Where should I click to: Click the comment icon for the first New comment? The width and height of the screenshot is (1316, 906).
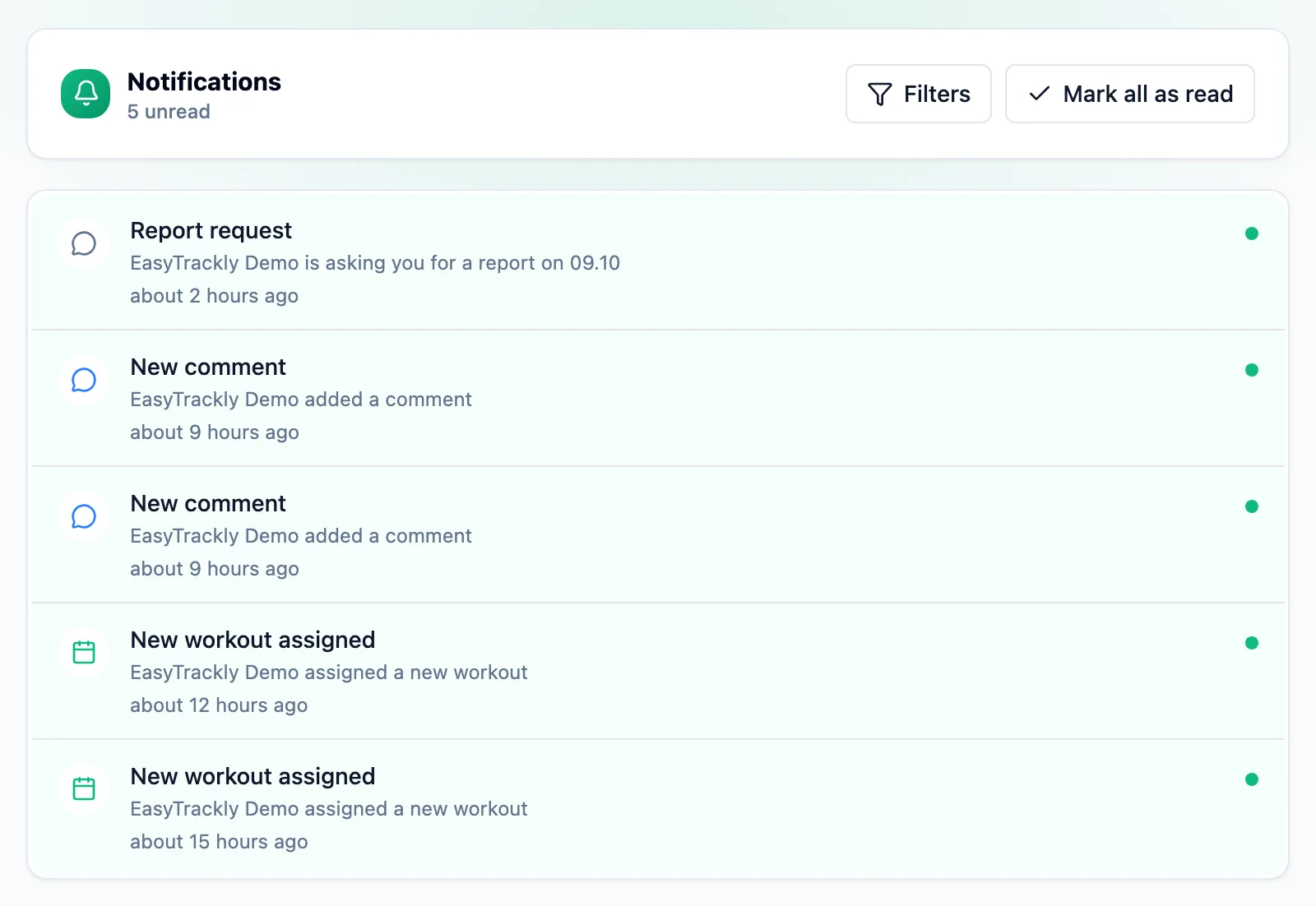(x=84, y=380)
